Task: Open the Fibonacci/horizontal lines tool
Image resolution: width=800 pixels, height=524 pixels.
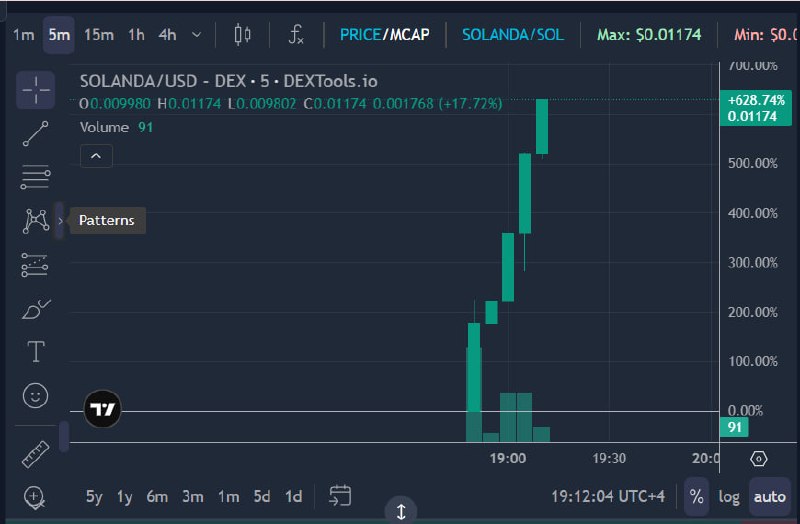Action: pyautogui.click(x=36, y=177)
